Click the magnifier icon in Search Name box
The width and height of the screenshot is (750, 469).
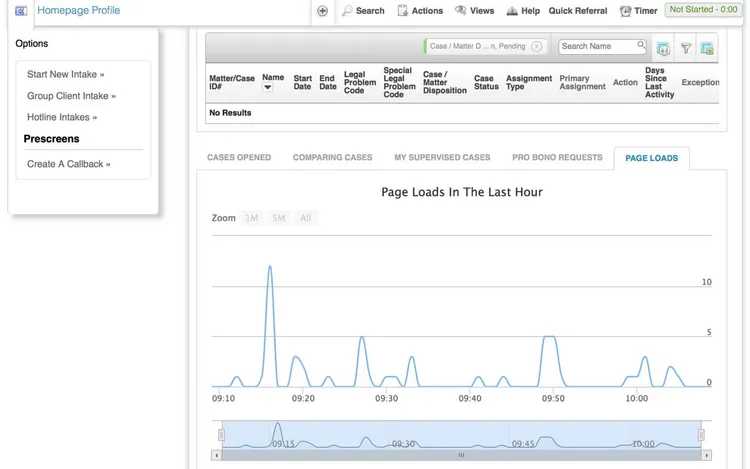(x=640, y=46)
